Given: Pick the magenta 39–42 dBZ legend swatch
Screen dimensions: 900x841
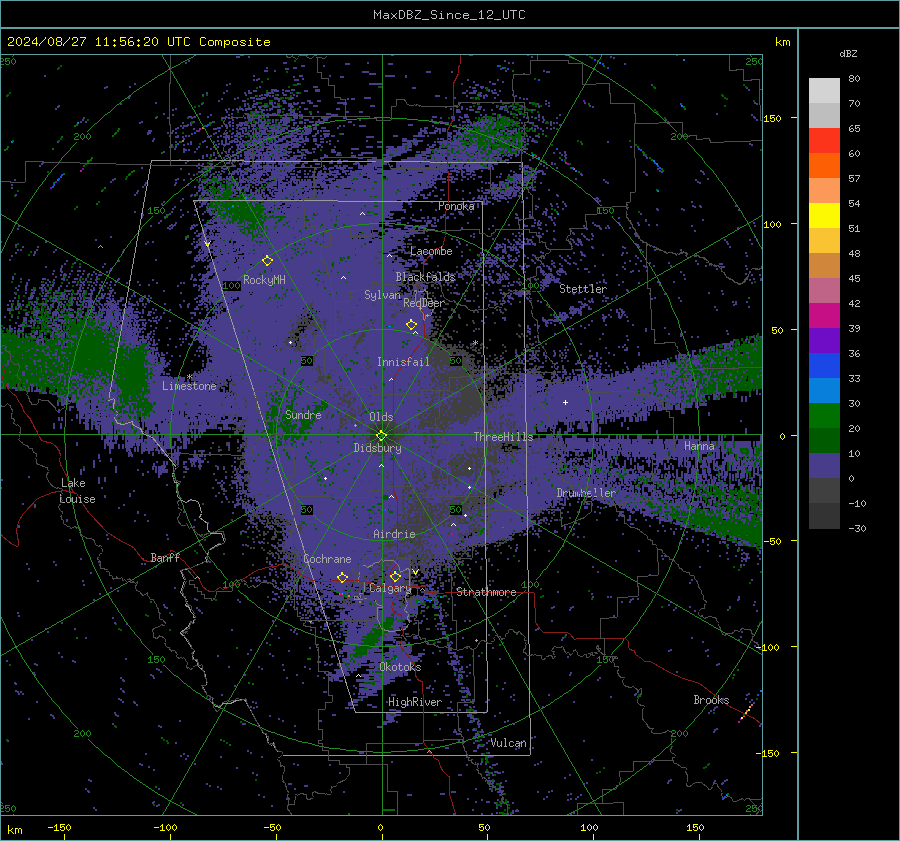Looking at the screenshot, I should coord(824,316).
